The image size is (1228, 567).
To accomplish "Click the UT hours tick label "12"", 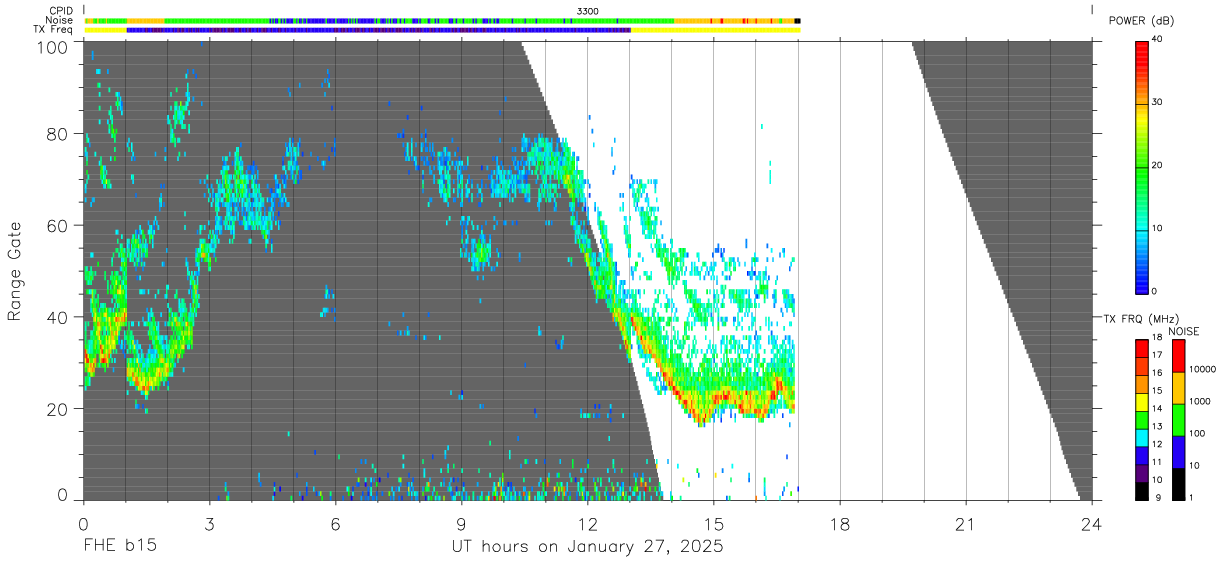I will point(587,523).
